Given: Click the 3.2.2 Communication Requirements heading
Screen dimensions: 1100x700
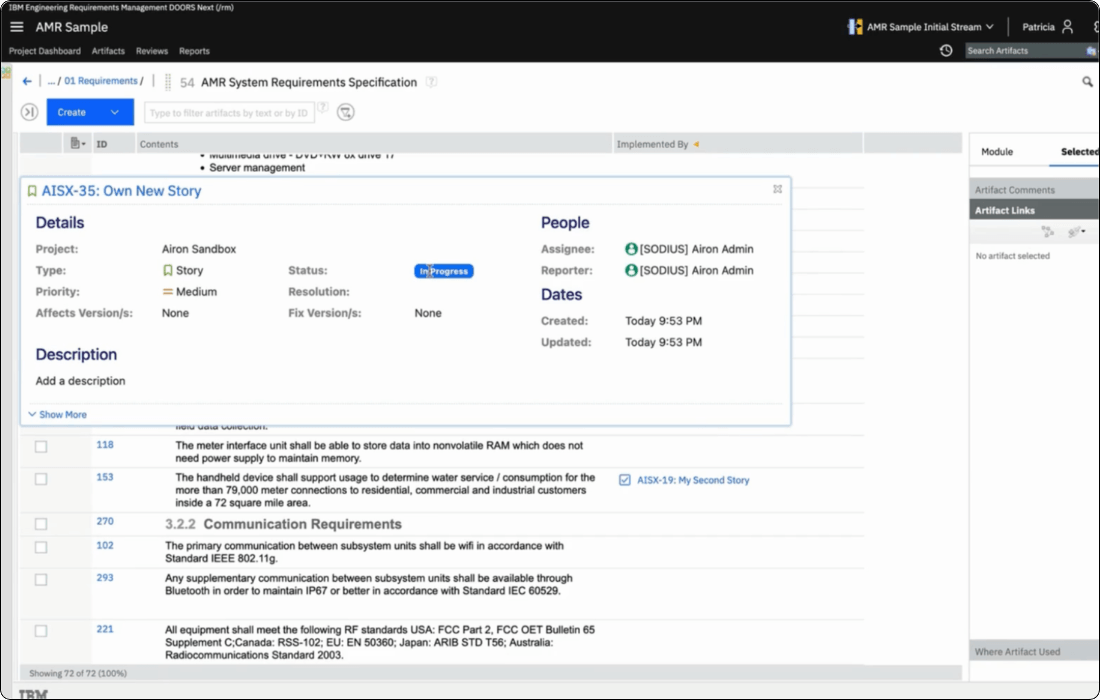Looking at the screenshot, I should [x=283, y=524].
